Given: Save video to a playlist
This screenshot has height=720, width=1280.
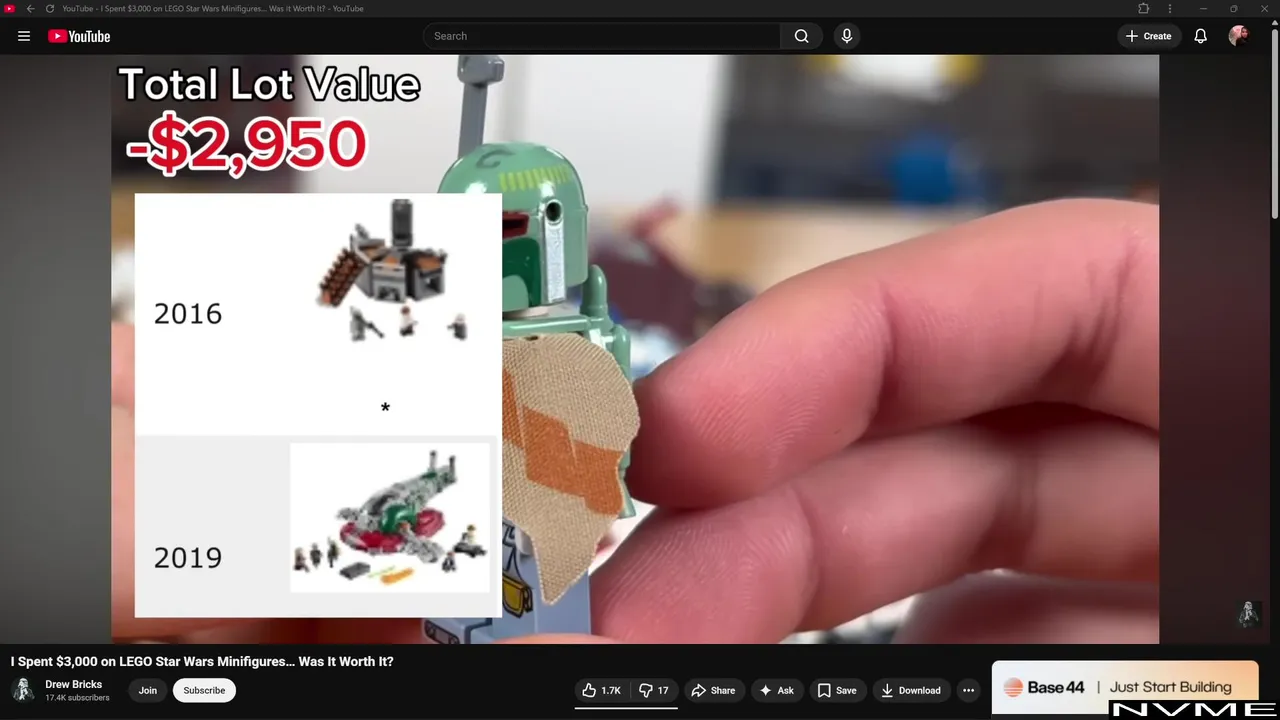Looking at the screenshot, I should [837, 690].
